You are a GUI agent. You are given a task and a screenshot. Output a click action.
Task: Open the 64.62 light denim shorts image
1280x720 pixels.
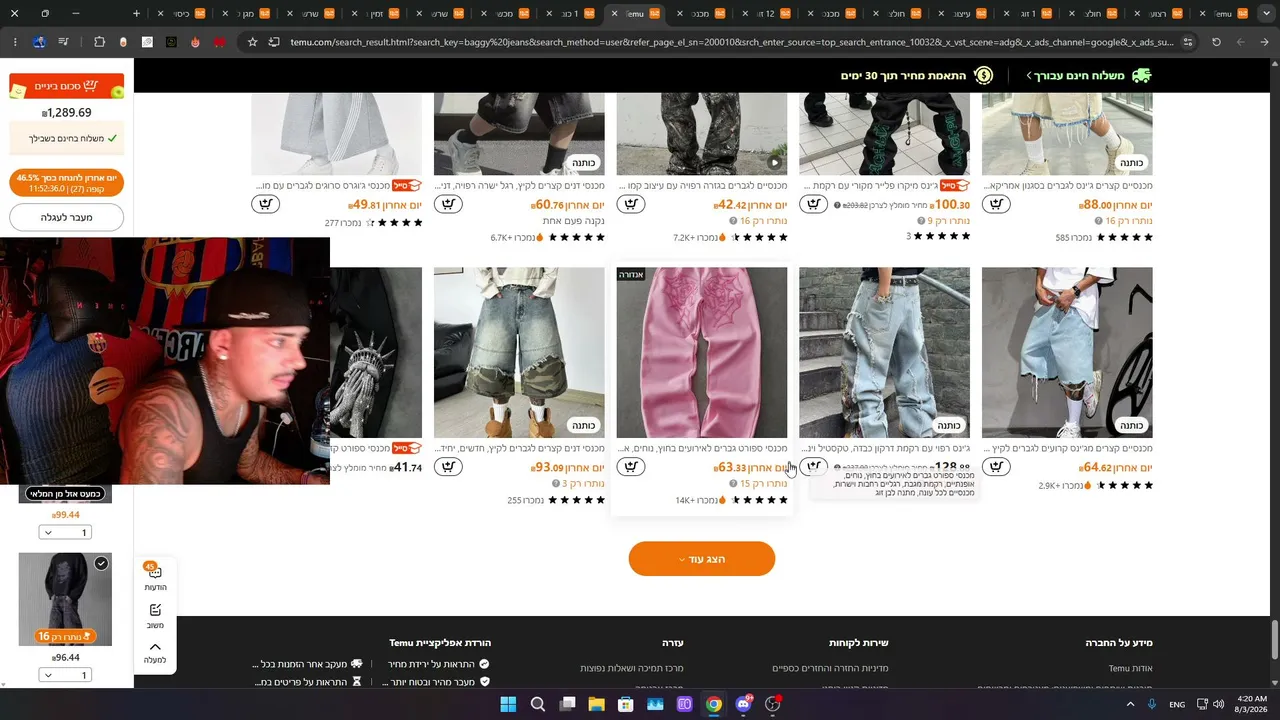tap(1067, 352)
